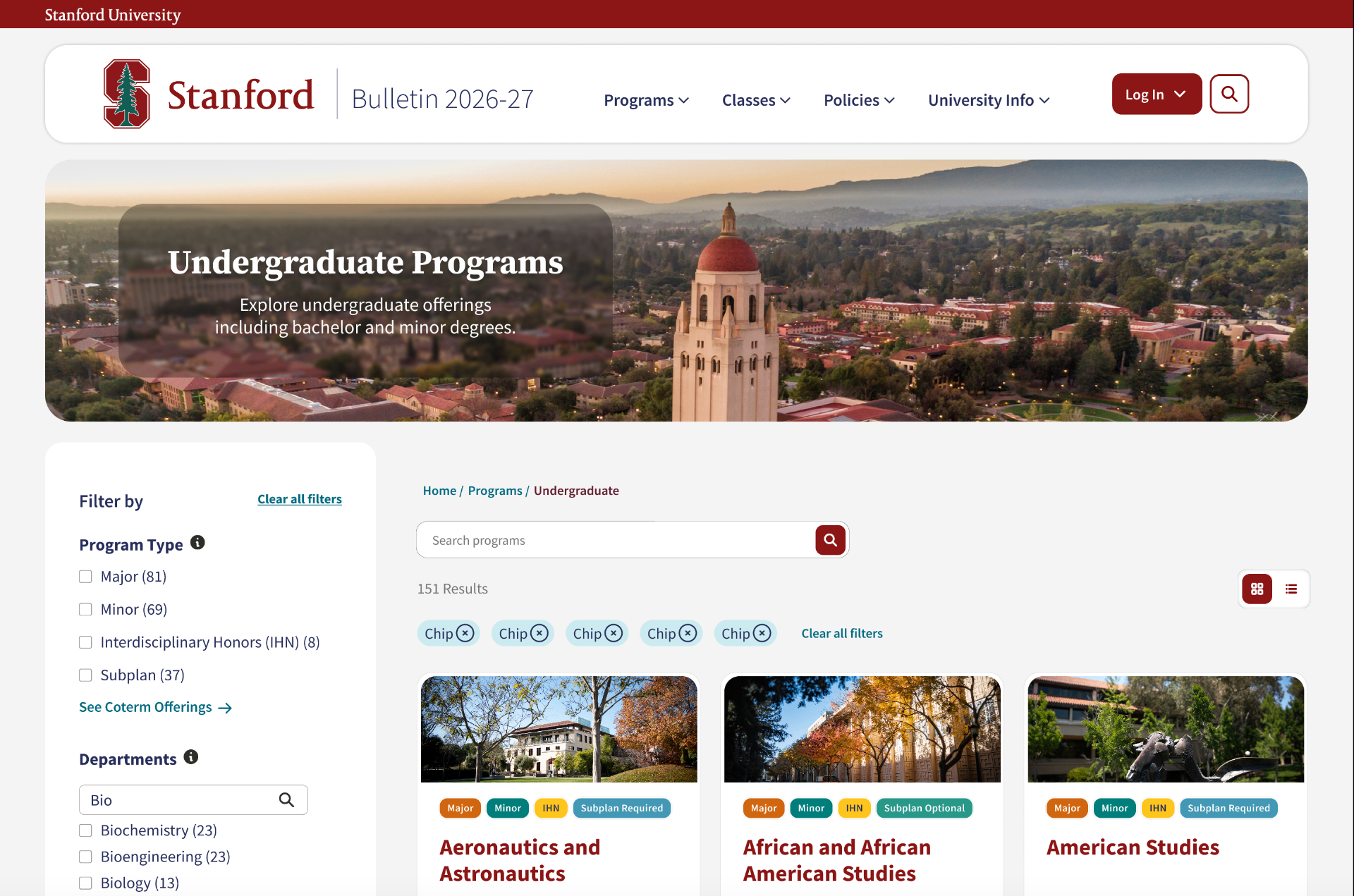Image resolution: width=1354 pixels, height=896 pixels.
Task: Click the red search programs submit icon
Action: click(830, 540)
